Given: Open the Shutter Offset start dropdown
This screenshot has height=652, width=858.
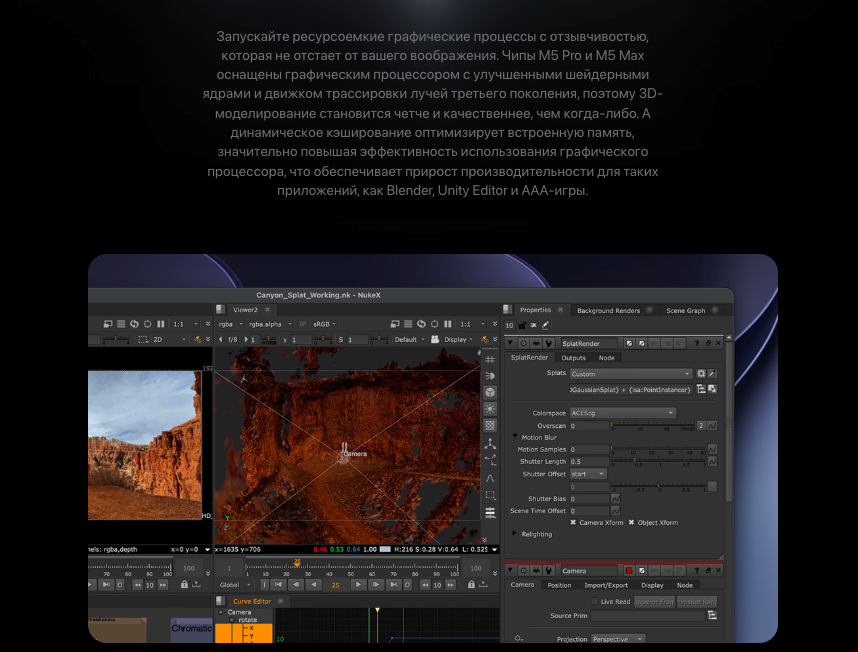Looking at the screenshot, I should pos(588,474).
